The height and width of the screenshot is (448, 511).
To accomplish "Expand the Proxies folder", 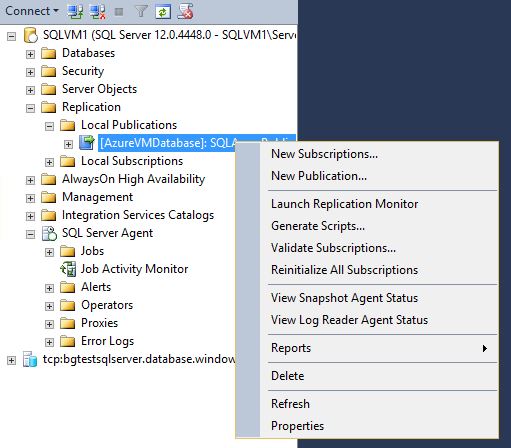I will [x=49, y=324].
